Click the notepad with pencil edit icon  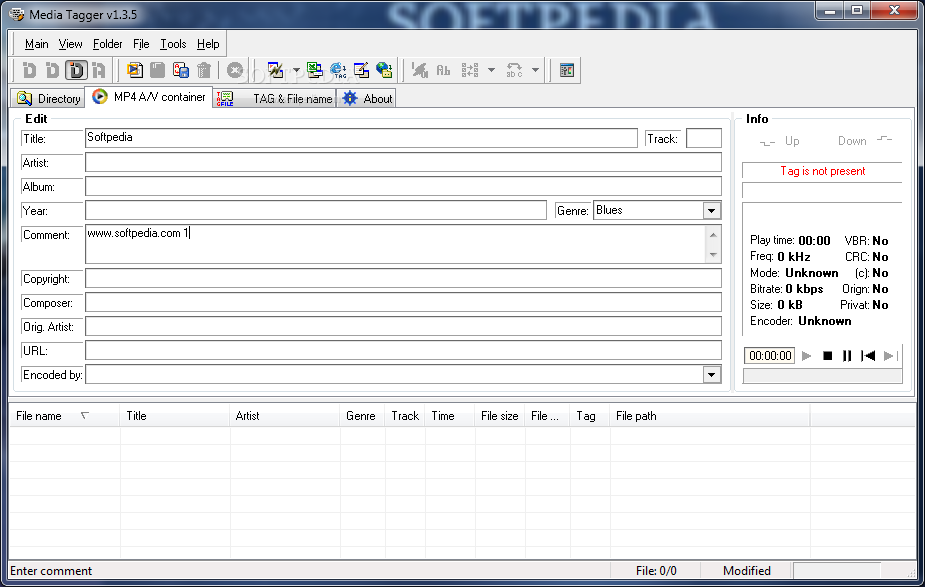click(361, 70)
